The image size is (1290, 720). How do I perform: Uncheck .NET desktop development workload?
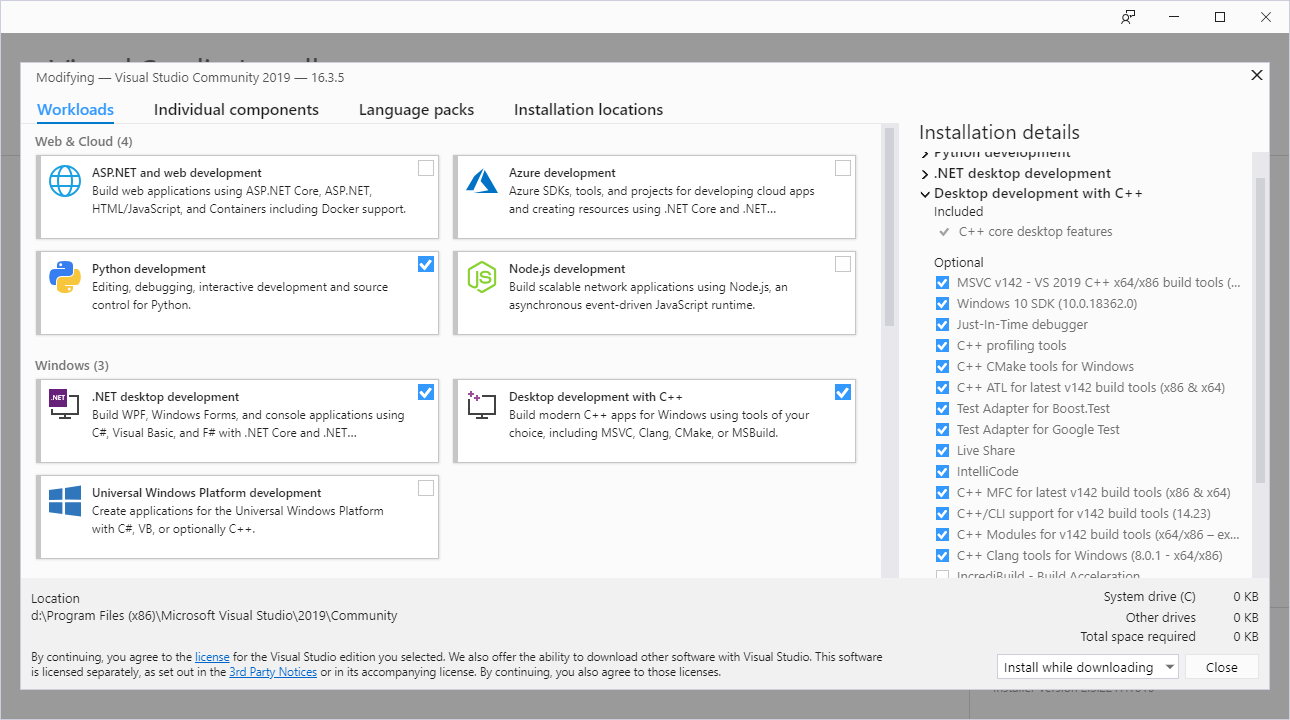tap(426, 392)
